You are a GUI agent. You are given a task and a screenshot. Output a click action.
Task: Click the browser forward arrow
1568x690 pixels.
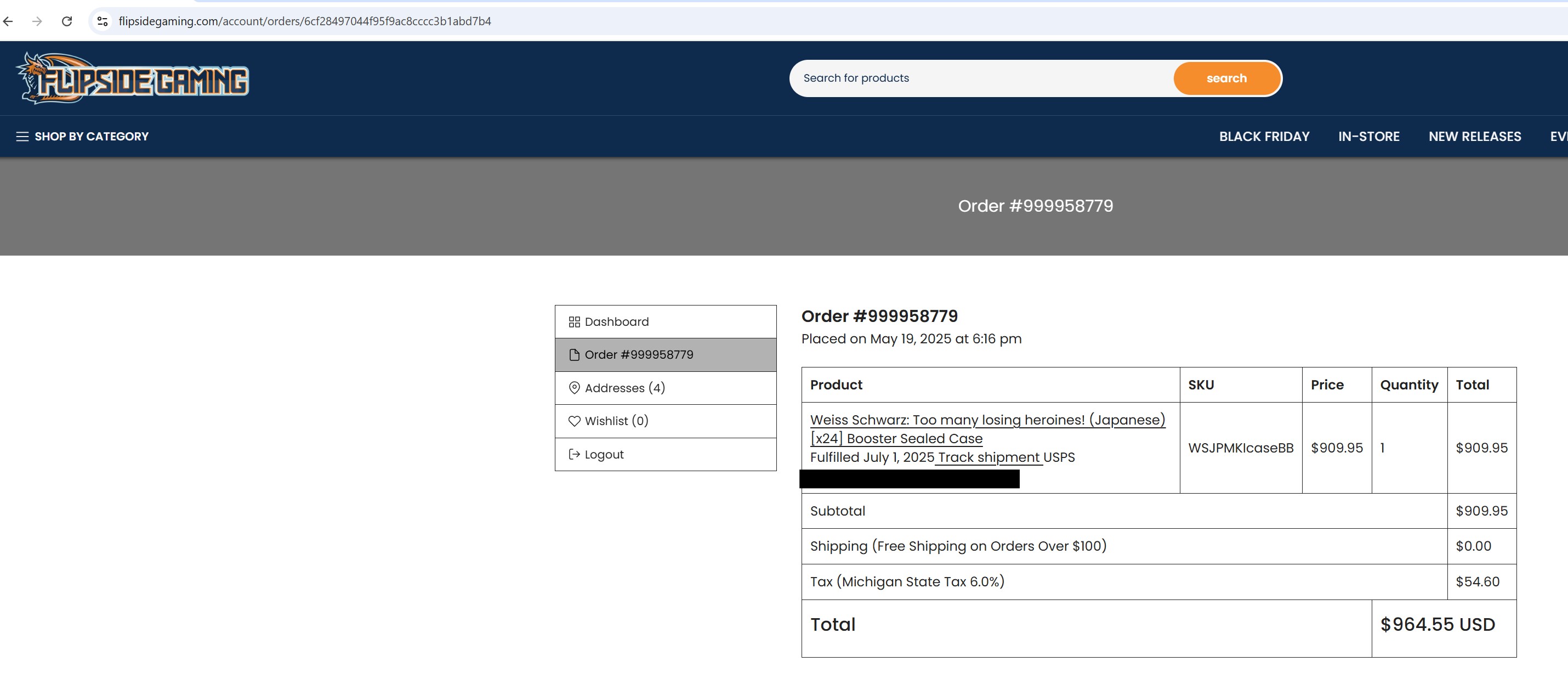tap(37, 21)
